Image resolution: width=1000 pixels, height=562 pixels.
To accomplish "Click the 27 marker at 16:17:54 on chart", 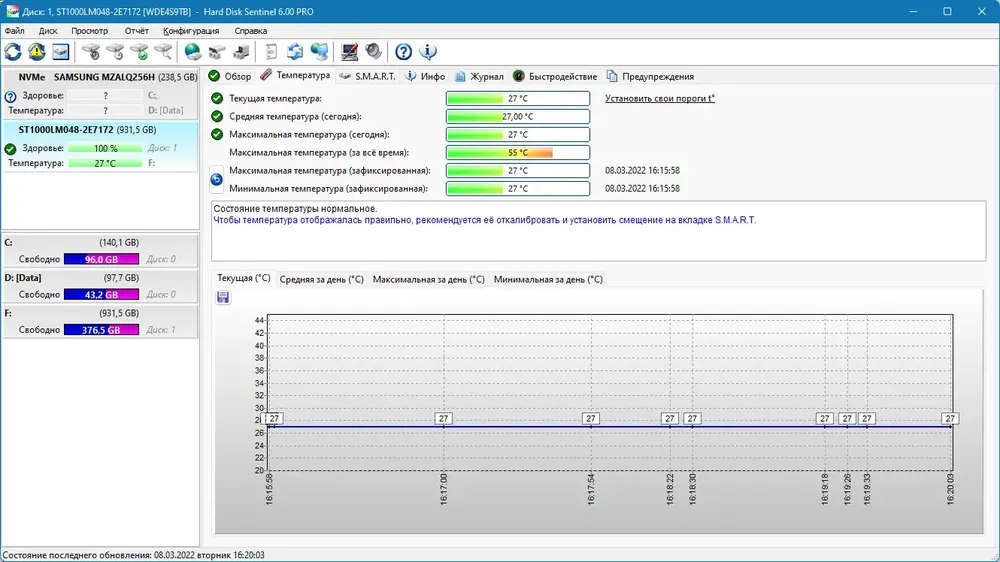I will [x=591, y=418].
